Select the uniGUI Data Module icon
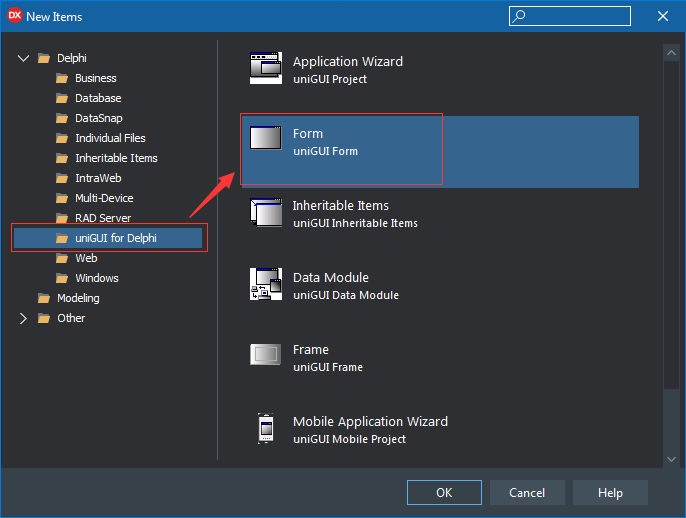This screenshot has height=518, width=686. (x=266, y=284)
